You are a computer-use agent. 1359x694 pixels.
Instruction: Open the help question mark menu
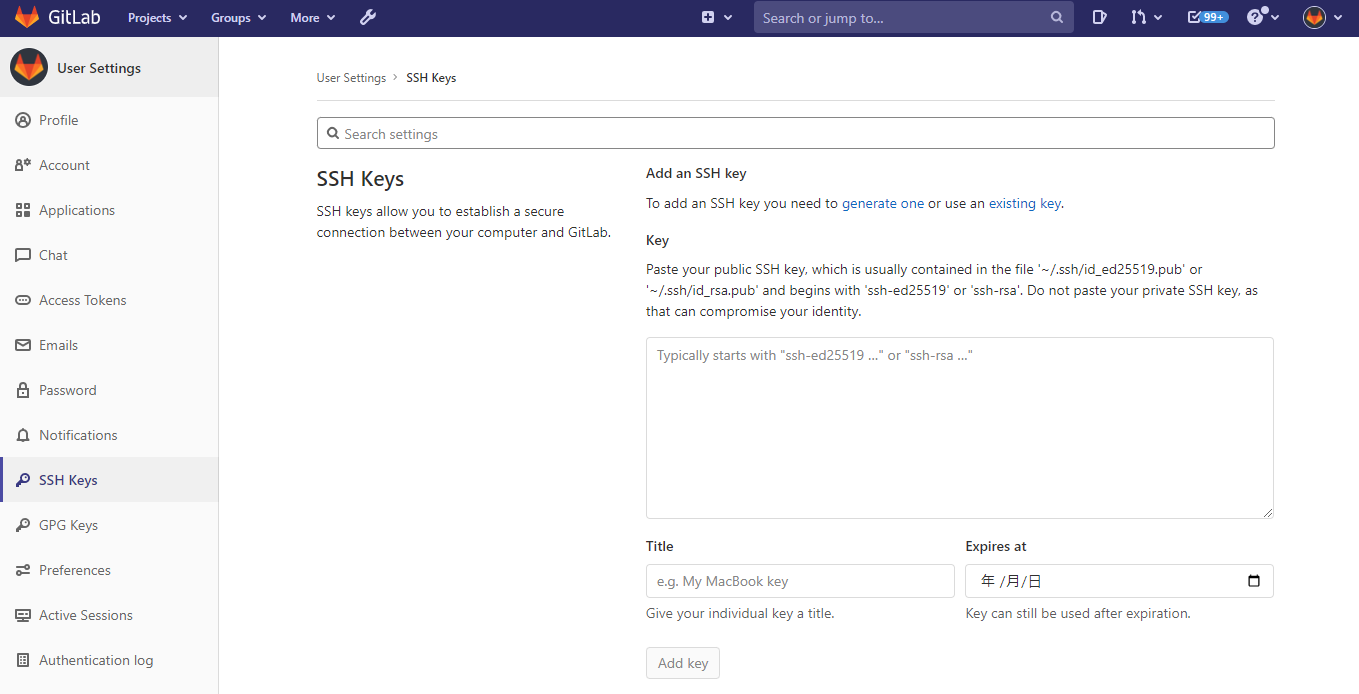[1256, 16]
